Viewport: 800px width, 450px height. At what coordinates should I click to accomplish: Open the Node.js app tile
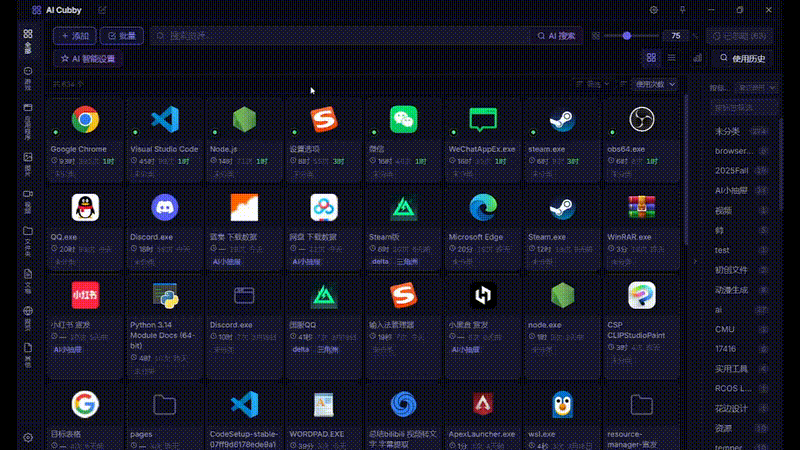point(244,140)
